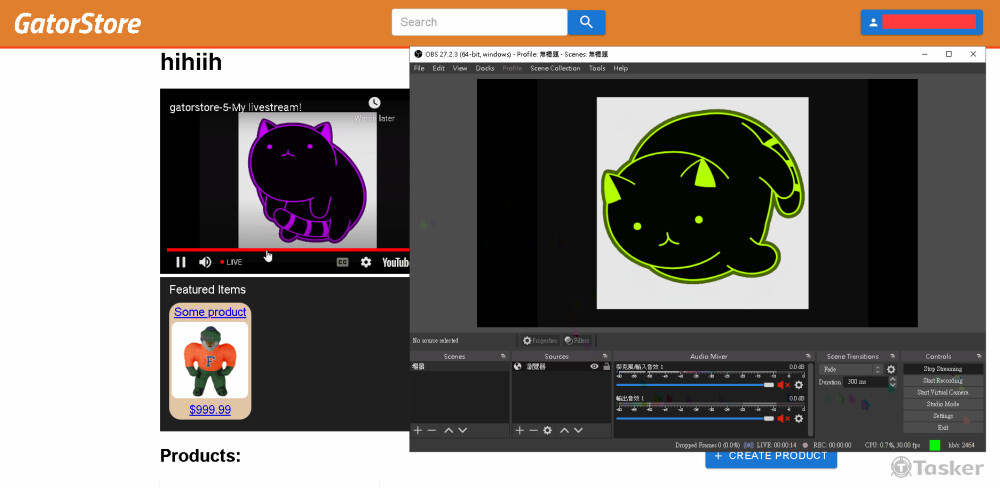Click the Stop Streaming button

pos(941,369)
